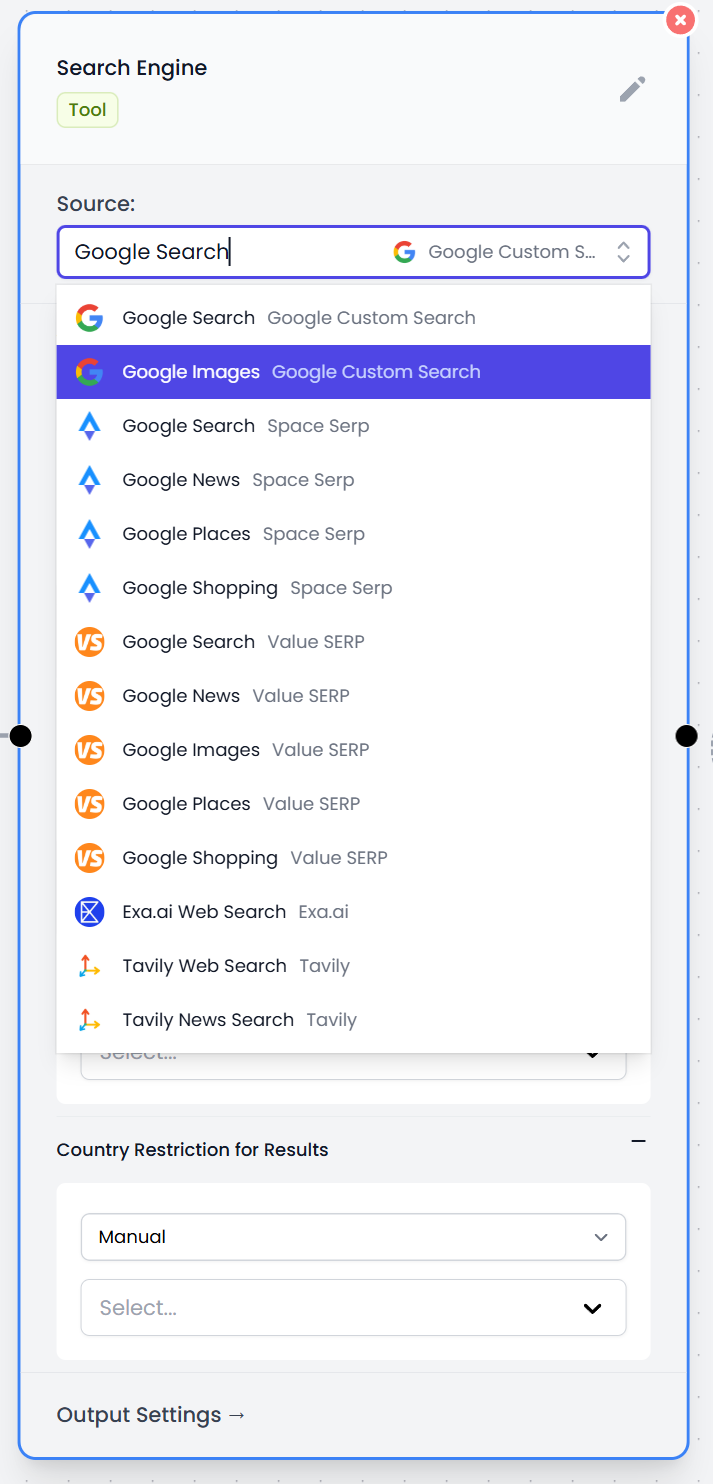Select Google Search Google Custom Search option

click(298, 318)
